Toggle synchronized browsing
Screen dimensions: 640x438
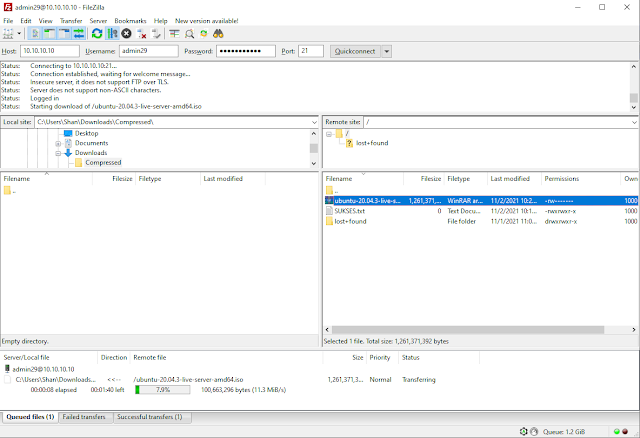[204, 33]
